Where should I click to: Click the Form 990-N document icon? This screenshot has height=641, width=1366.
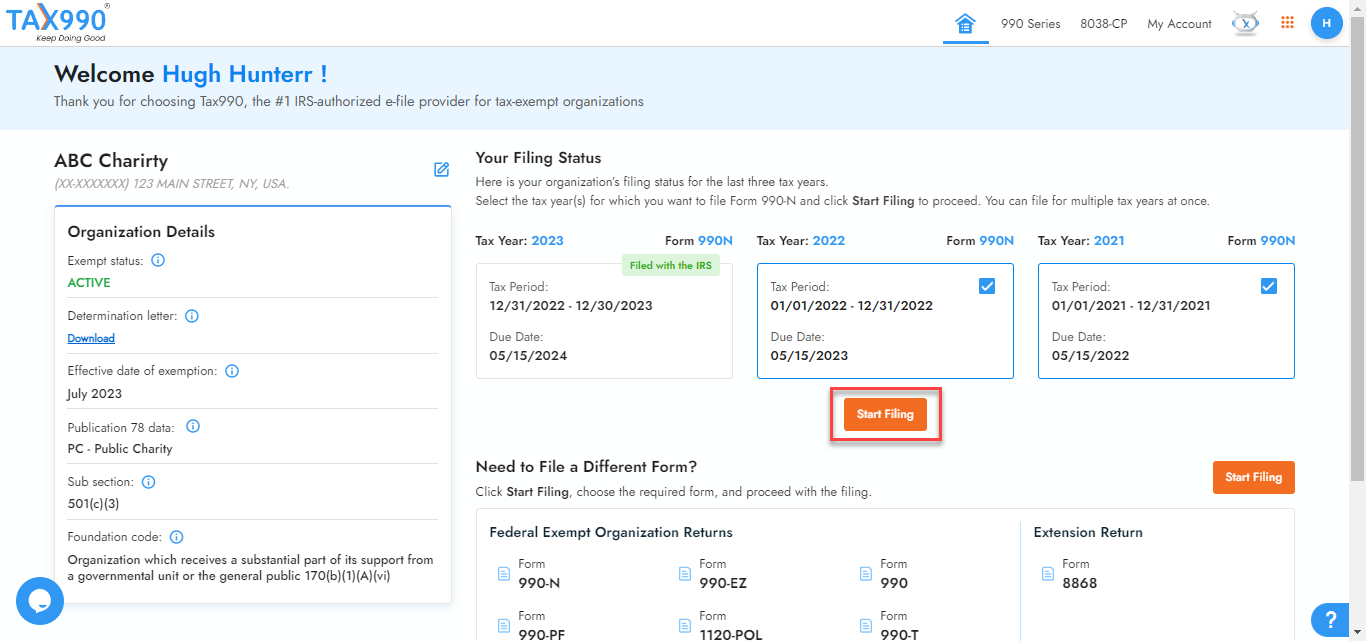[502, 573]
